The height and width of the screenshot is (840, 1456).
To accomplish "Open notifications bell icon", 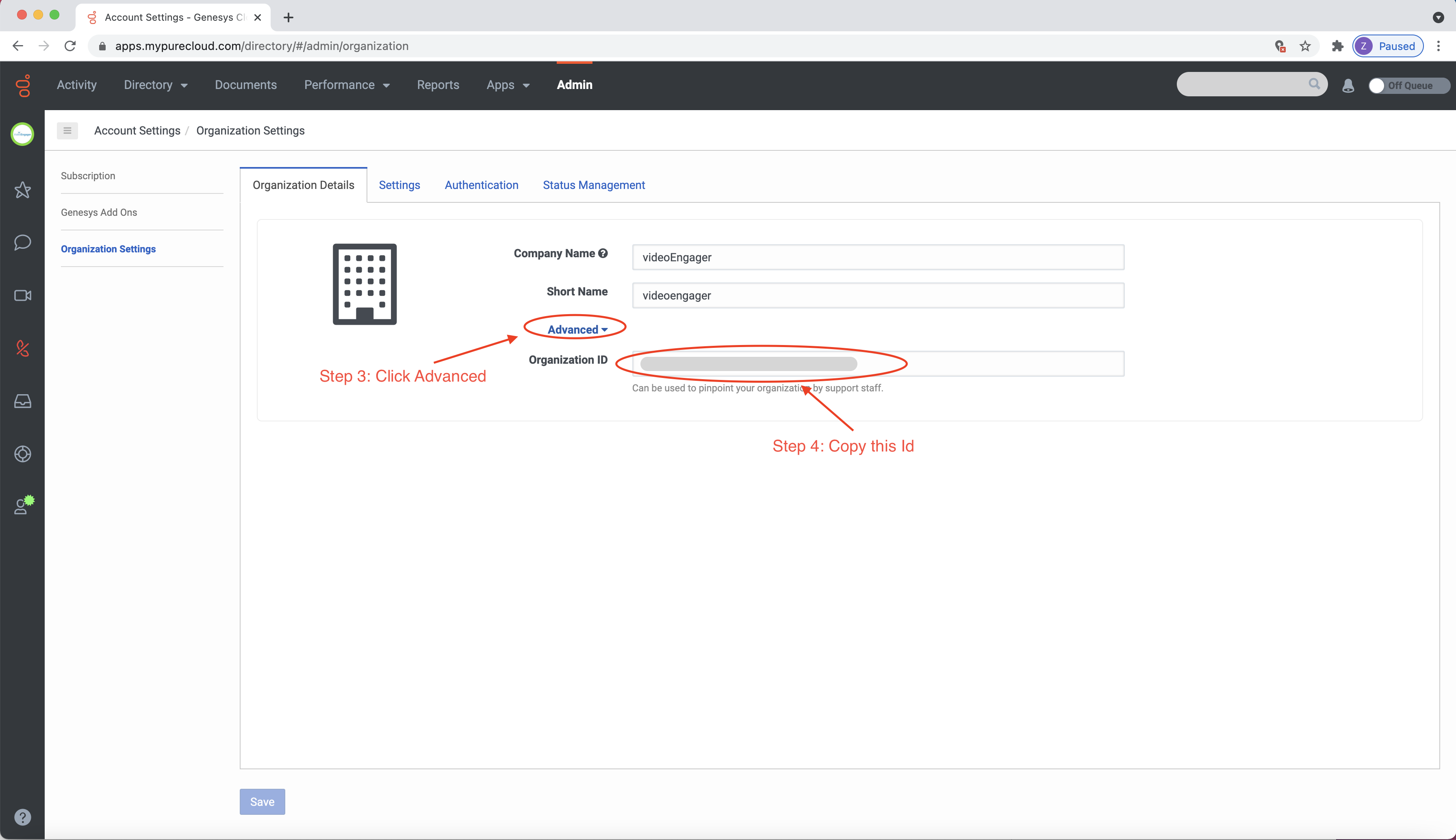I will coord(1348,85).
